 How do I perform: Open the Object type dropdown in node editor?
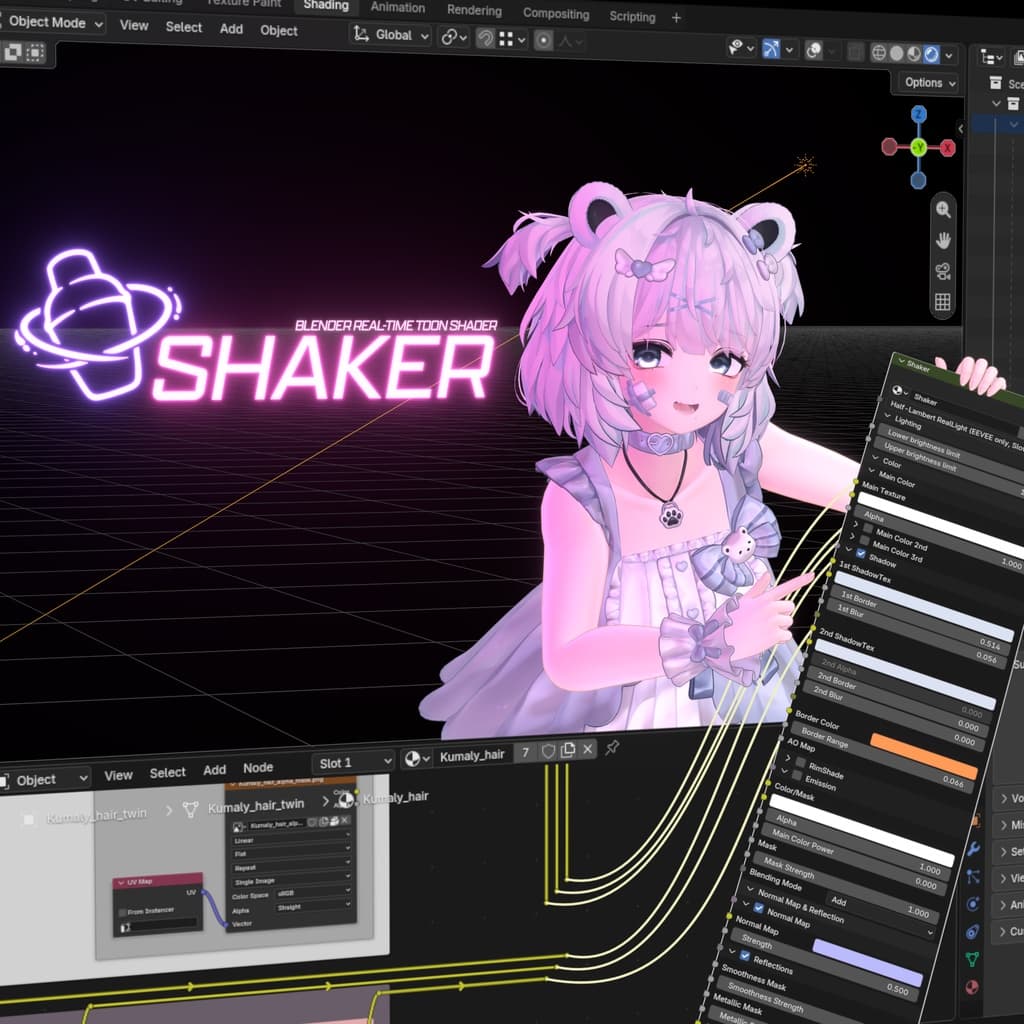[x=44, y=779]
